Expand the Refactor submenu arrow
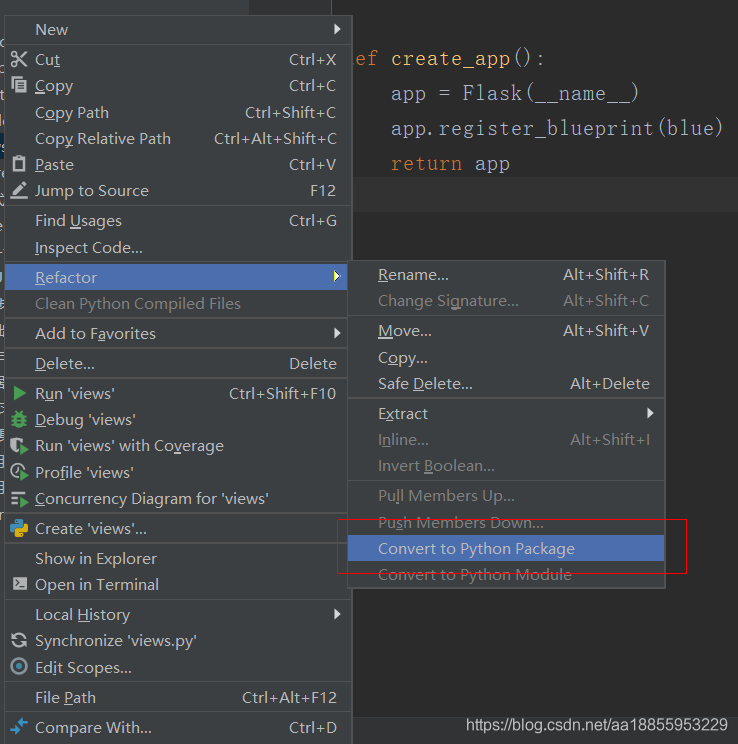The width and height of the screenshot is (738, 744). [337, 276]
